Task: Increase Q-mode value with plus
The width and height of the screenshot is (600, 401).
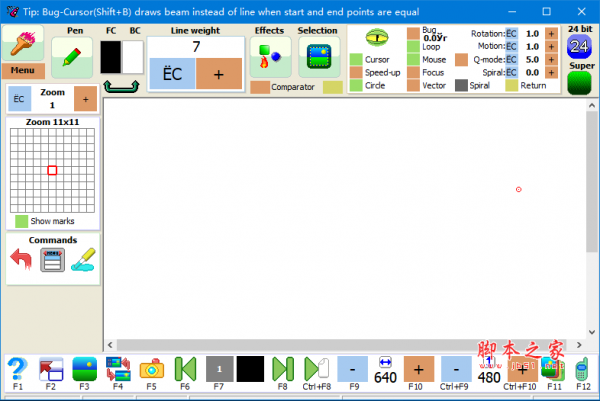Action: click(551, 59)
